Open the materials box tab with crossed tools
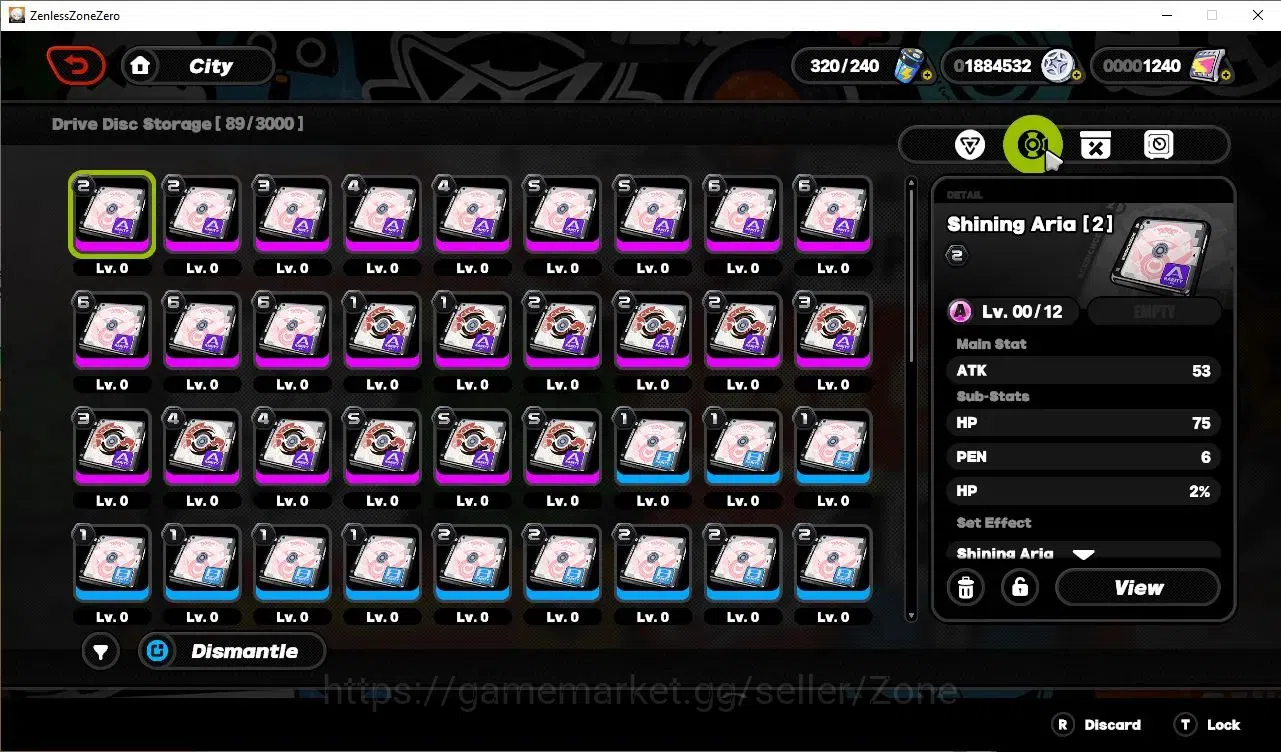The height and width of the screenshot is (752, 1281). click(x=1096, y=146)
